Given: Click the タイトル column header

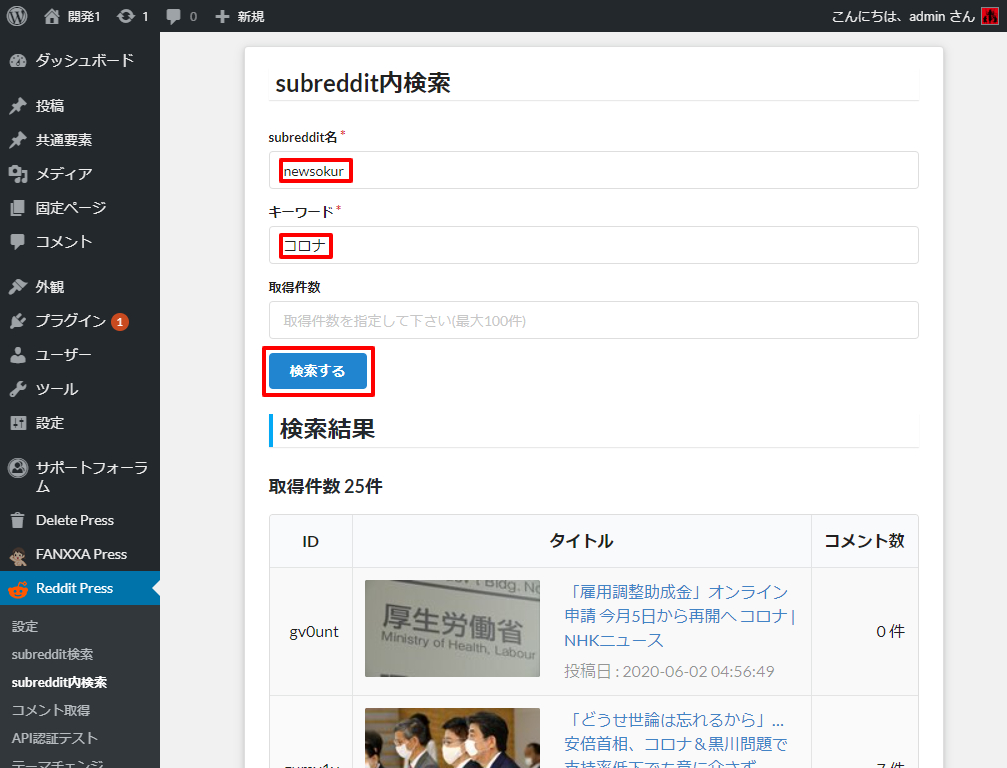Looking at the screenshot, I should click(x=581, y=541).
